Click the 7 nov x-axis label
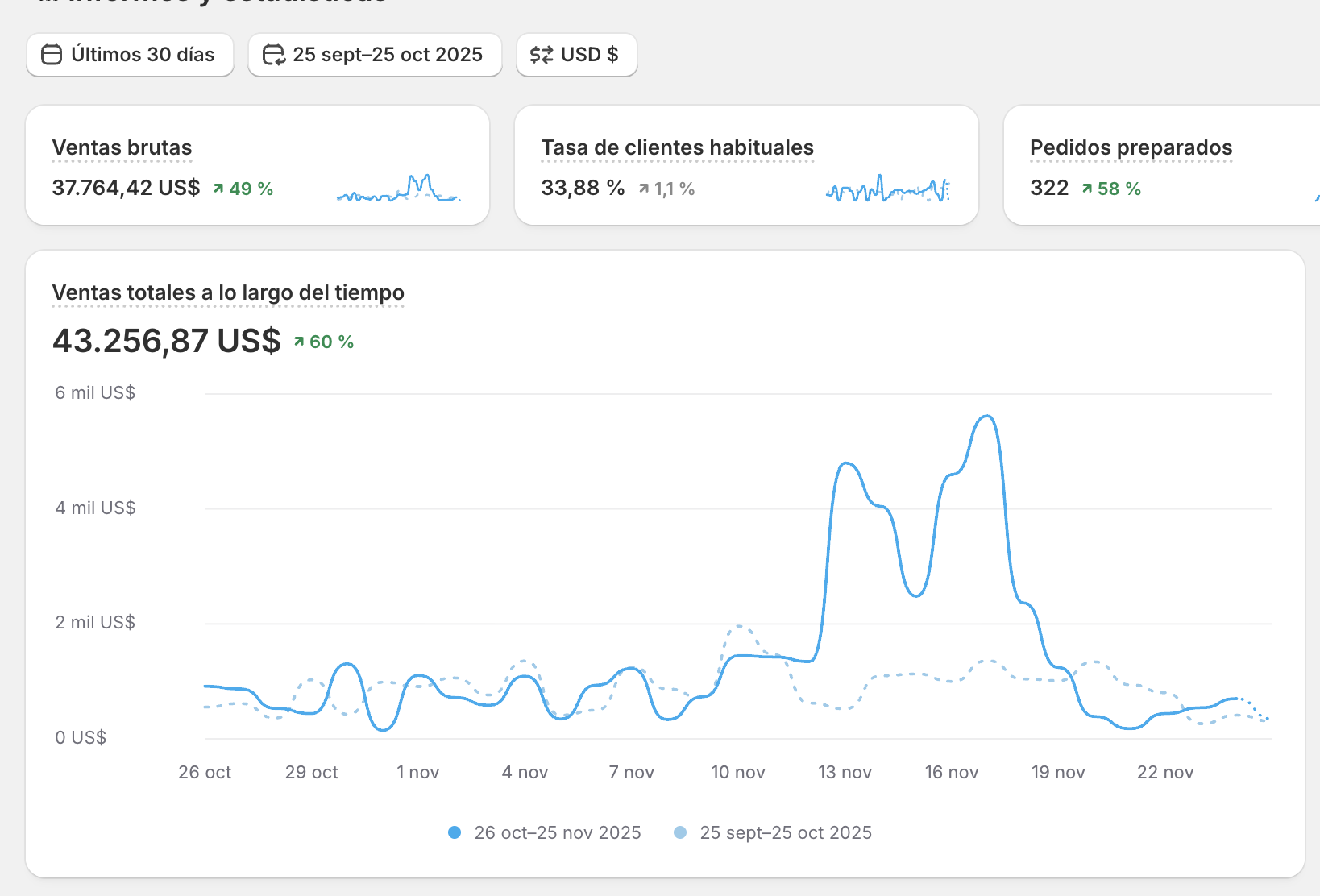 pyautogui.click(x=632, y=772)
